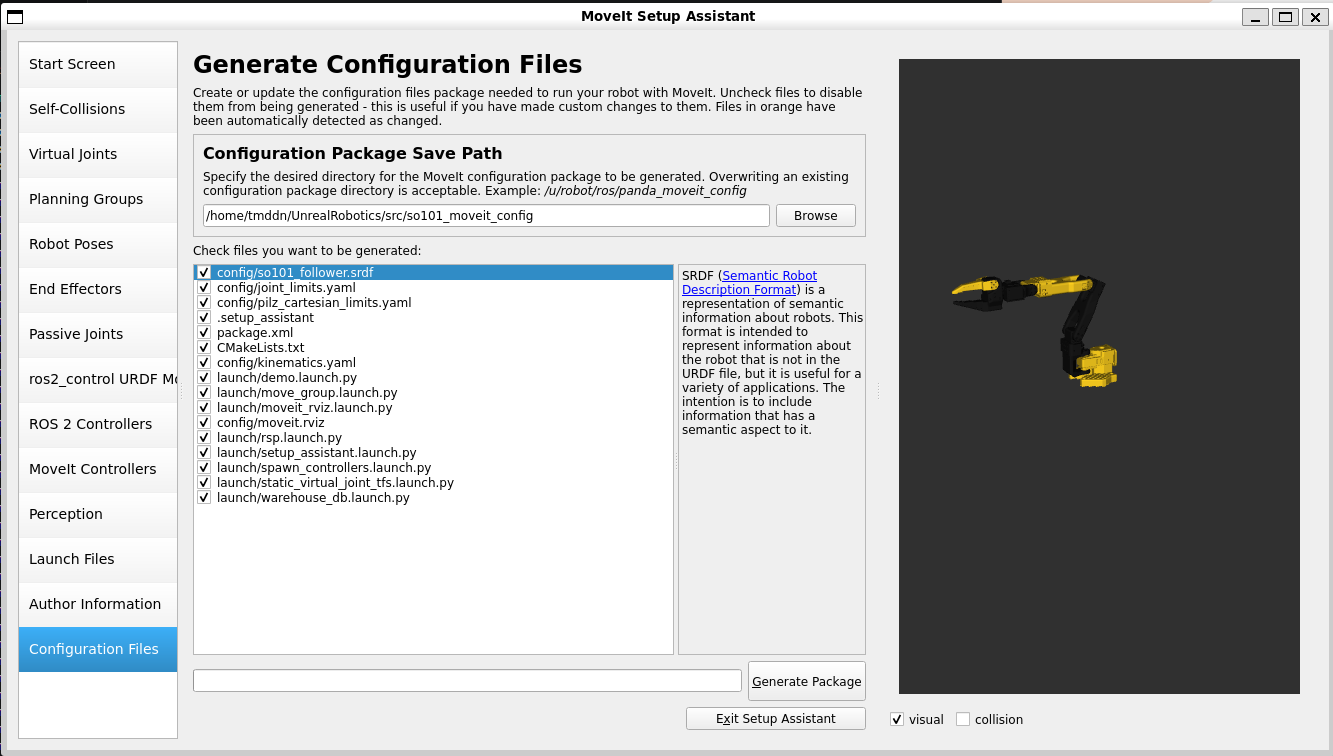The height and width of the screenshot is (756, 1333).
Task: Open the Virtual Joints step
Action: [98, 154]
